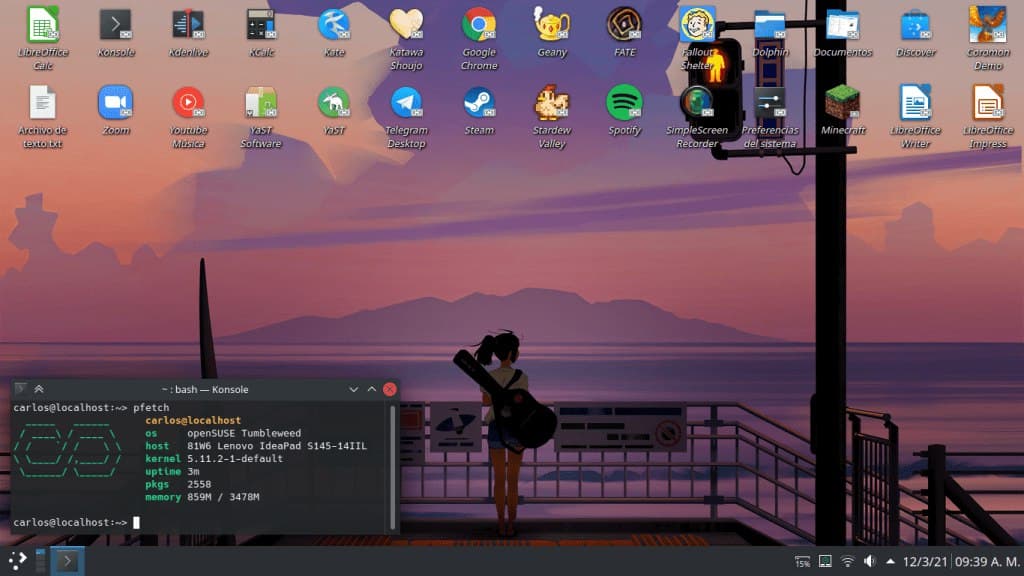This screenshot has height=576, width=1024.
Task: Click the volume speaker tray icon
Action: pyautogui.click(x=869, y=561)
